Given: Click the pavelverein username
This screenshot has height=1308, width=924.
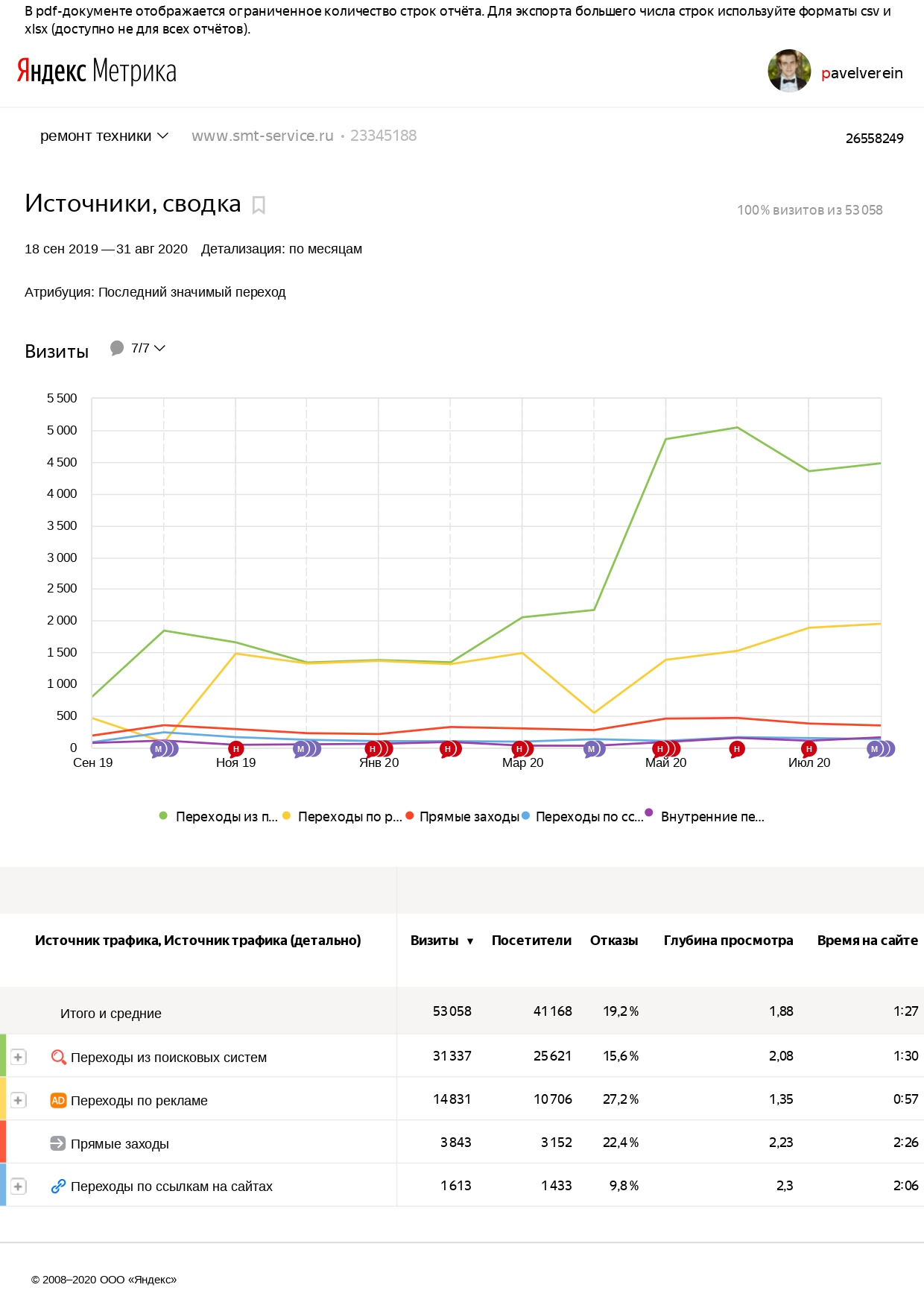Looking at the screenshot, I should click(x=861, y=73).
